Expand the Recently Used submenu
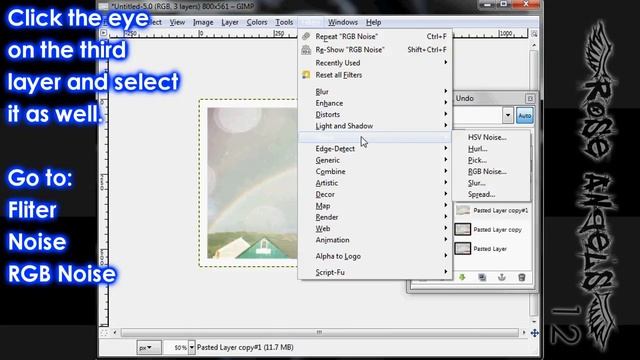The width and height of the screenshot is (640, 360). coord(376,63)
